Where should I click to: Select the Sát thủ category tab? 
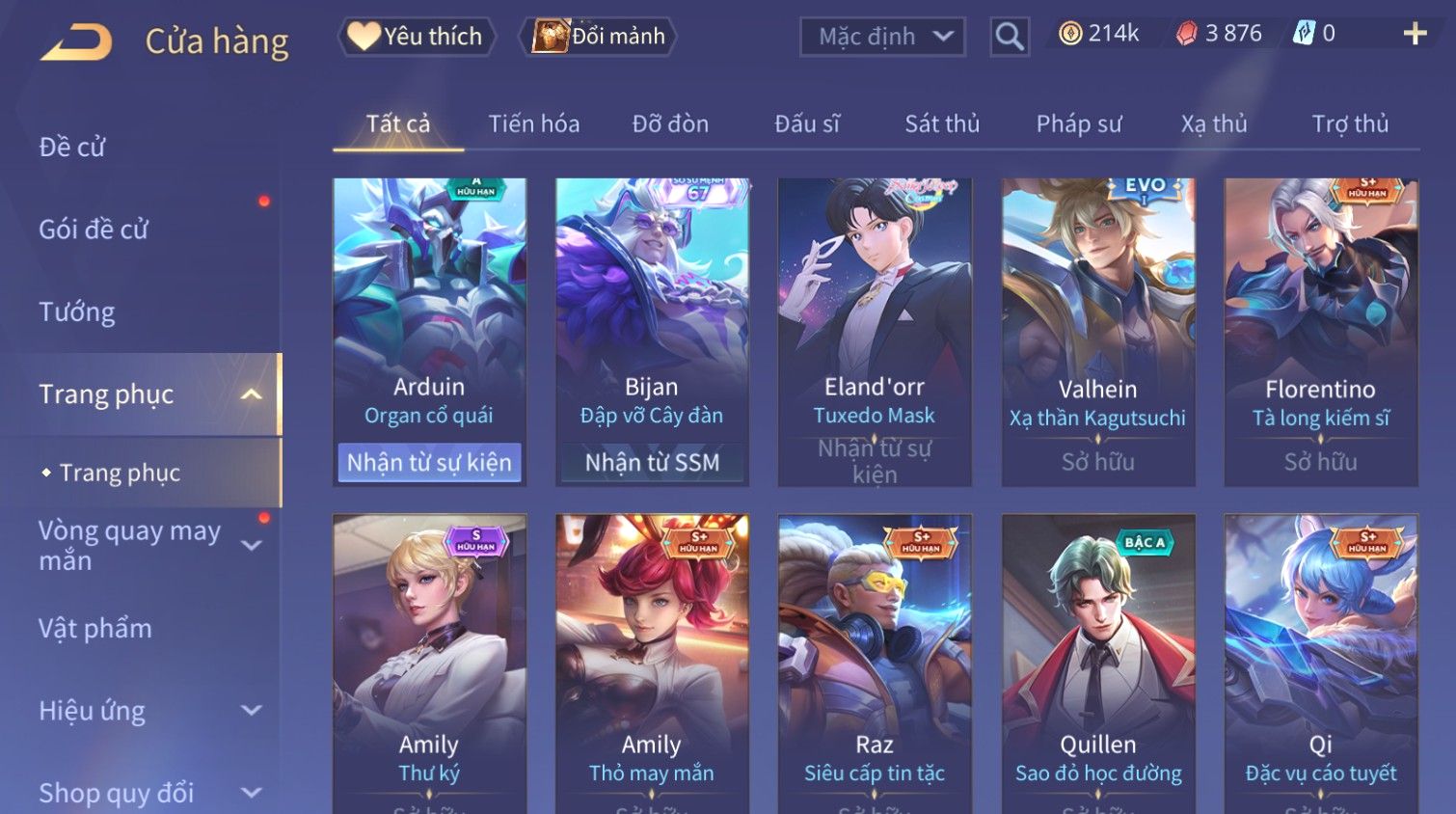tap(942, 123)
